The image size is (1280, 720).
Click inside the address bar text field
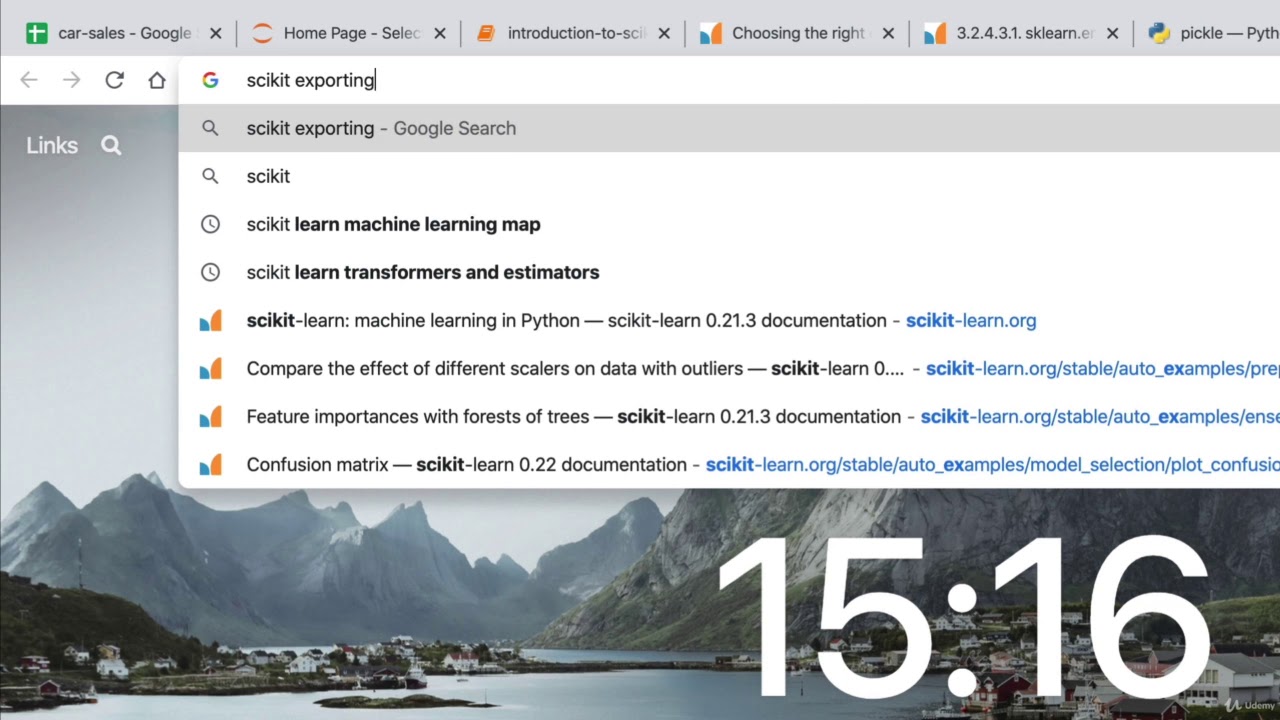click(x=700, y=80)
